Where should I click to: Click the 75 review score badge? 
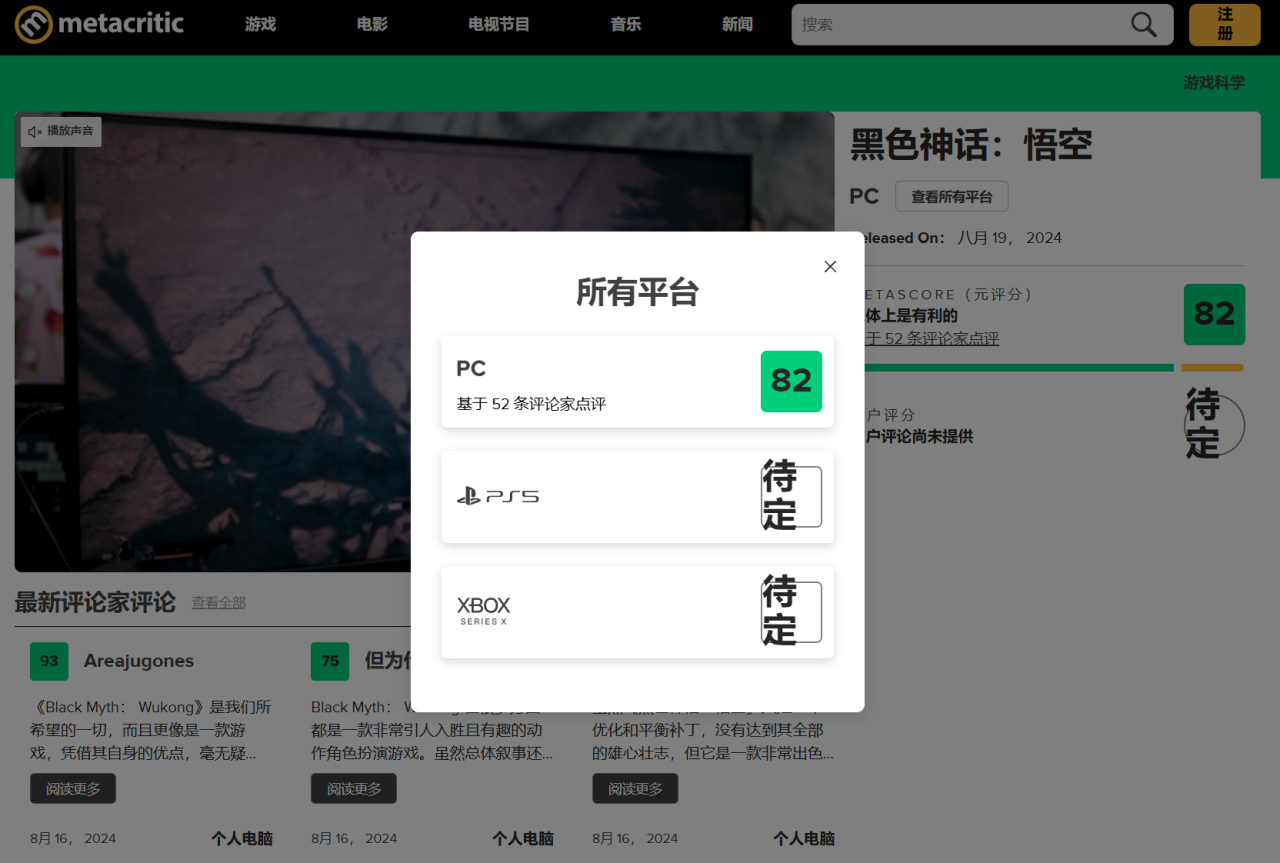click(x=330, y=661)
